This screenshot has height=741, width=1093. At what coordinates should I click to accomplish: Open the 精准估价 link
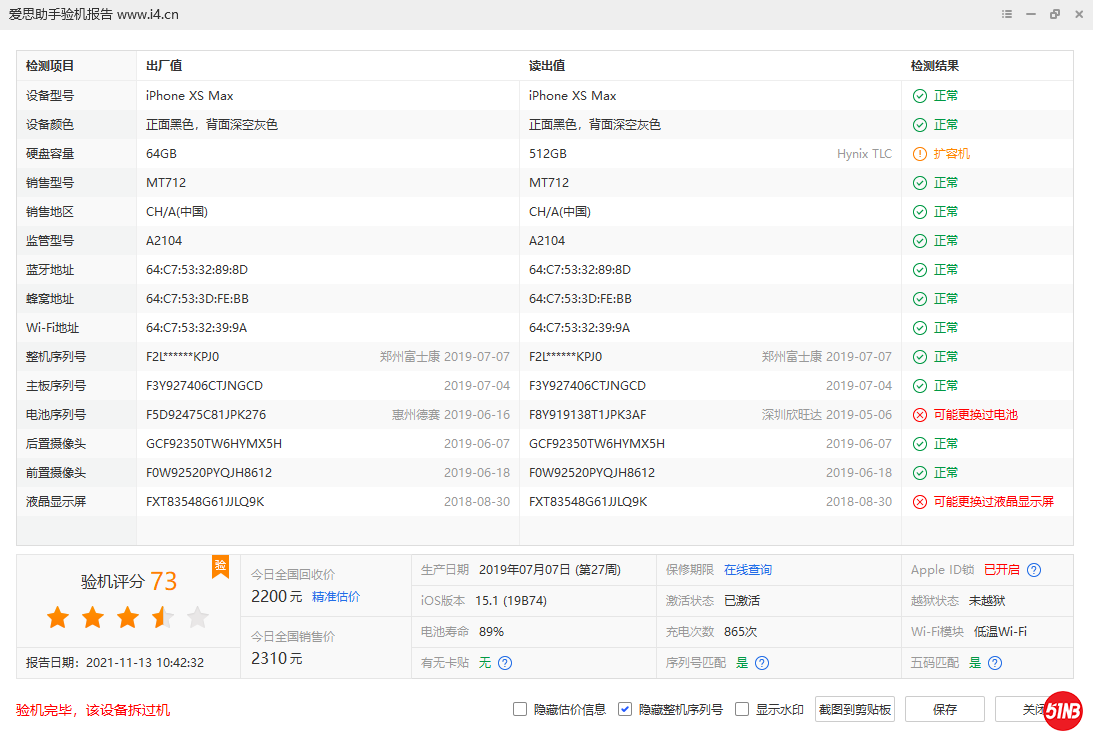(x=336, y=597)
